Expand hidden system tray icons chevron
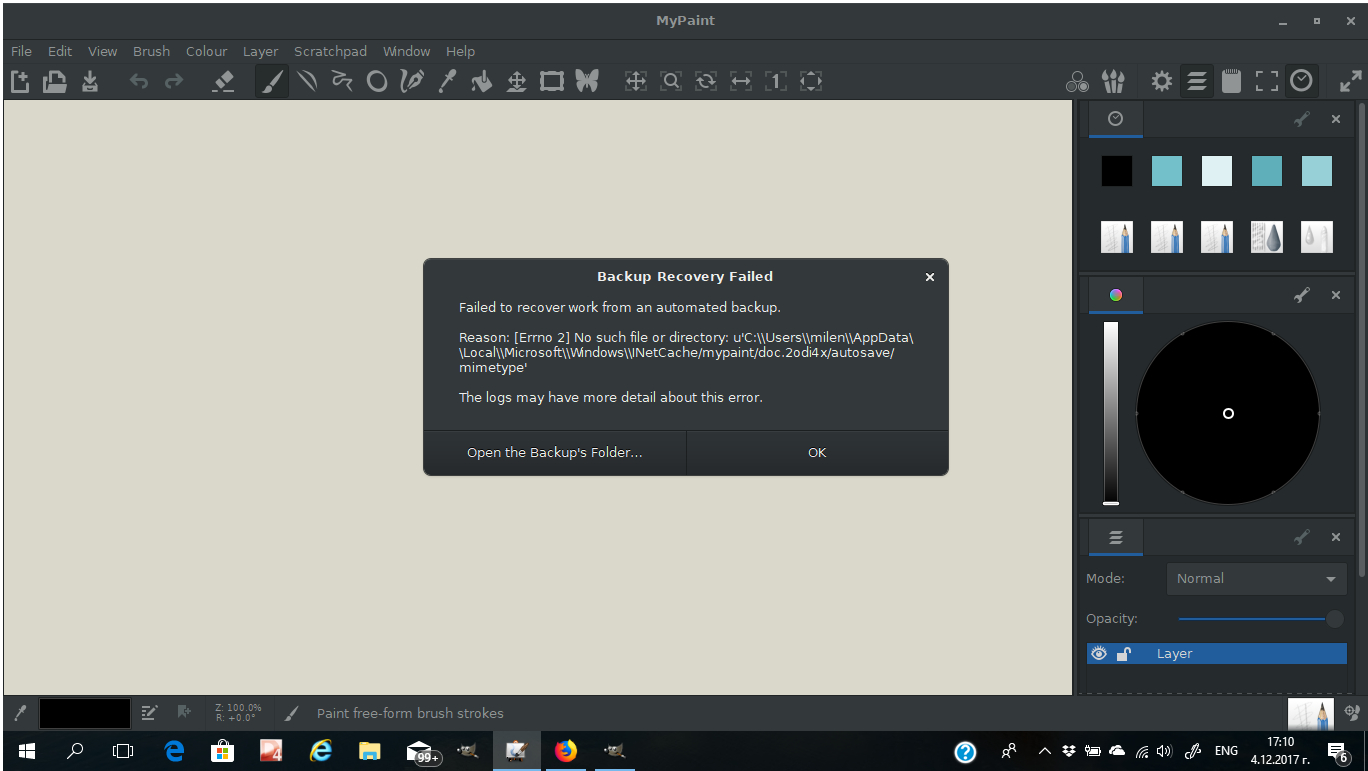The width and height of the screenshot is (1368, 771). coord(1044,750)
